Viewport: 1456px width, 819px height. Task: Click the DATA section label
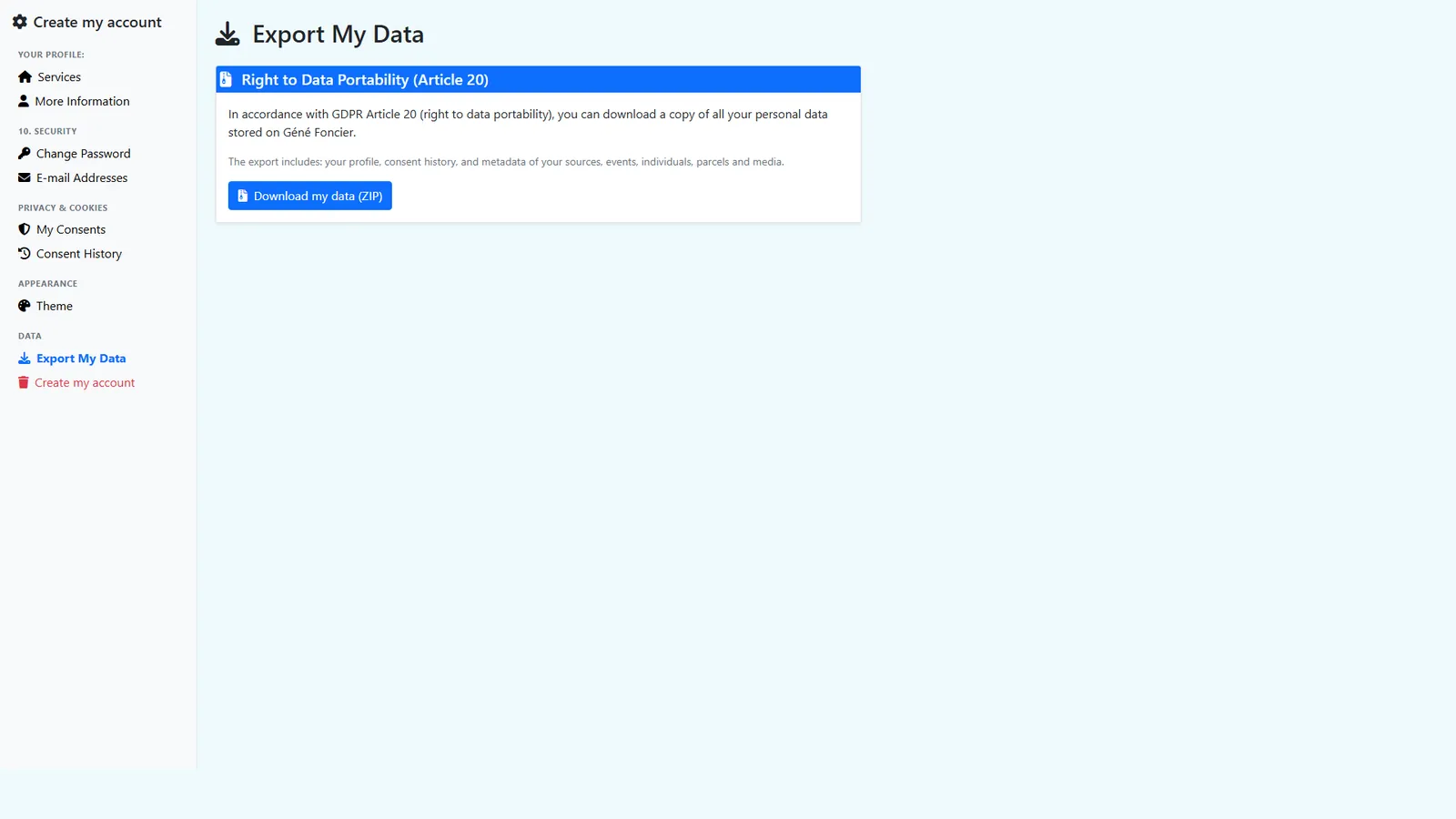point(30,336)
